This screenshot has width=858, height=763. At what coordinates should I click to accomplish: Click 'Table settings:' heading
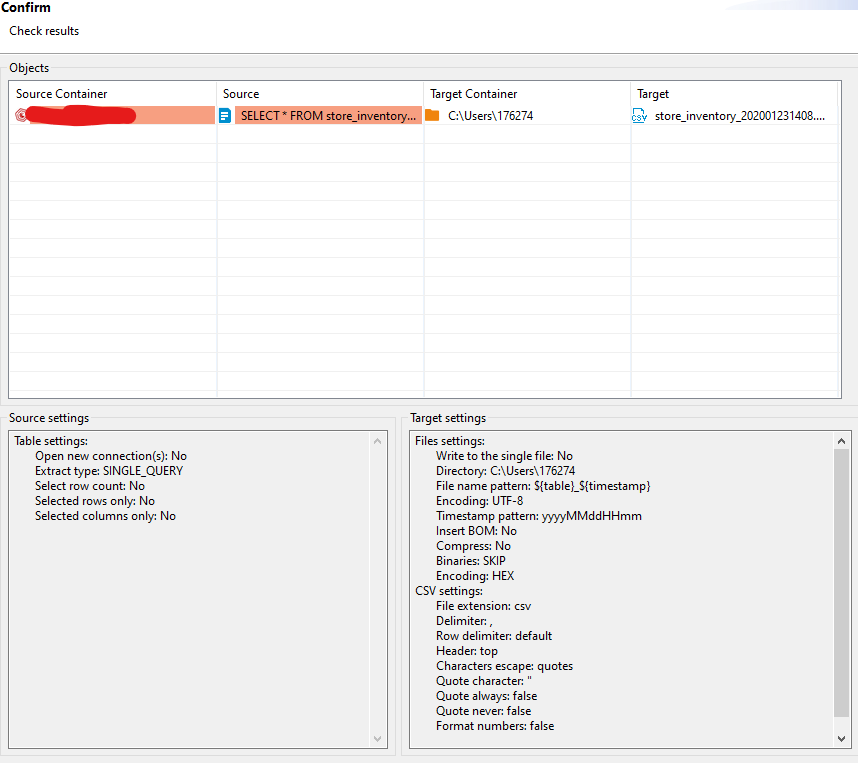pyautogui.click(x=51, y=441)
